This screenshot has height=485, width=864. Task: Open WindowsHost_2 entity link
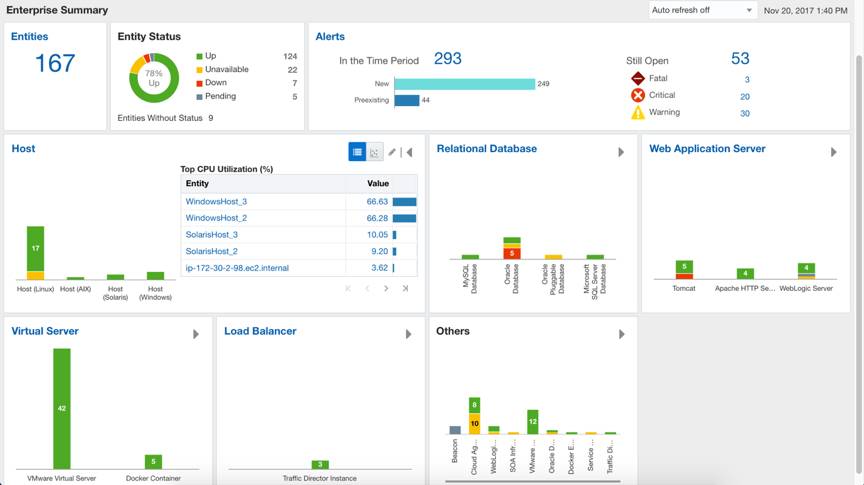click(x=216, y=218)
